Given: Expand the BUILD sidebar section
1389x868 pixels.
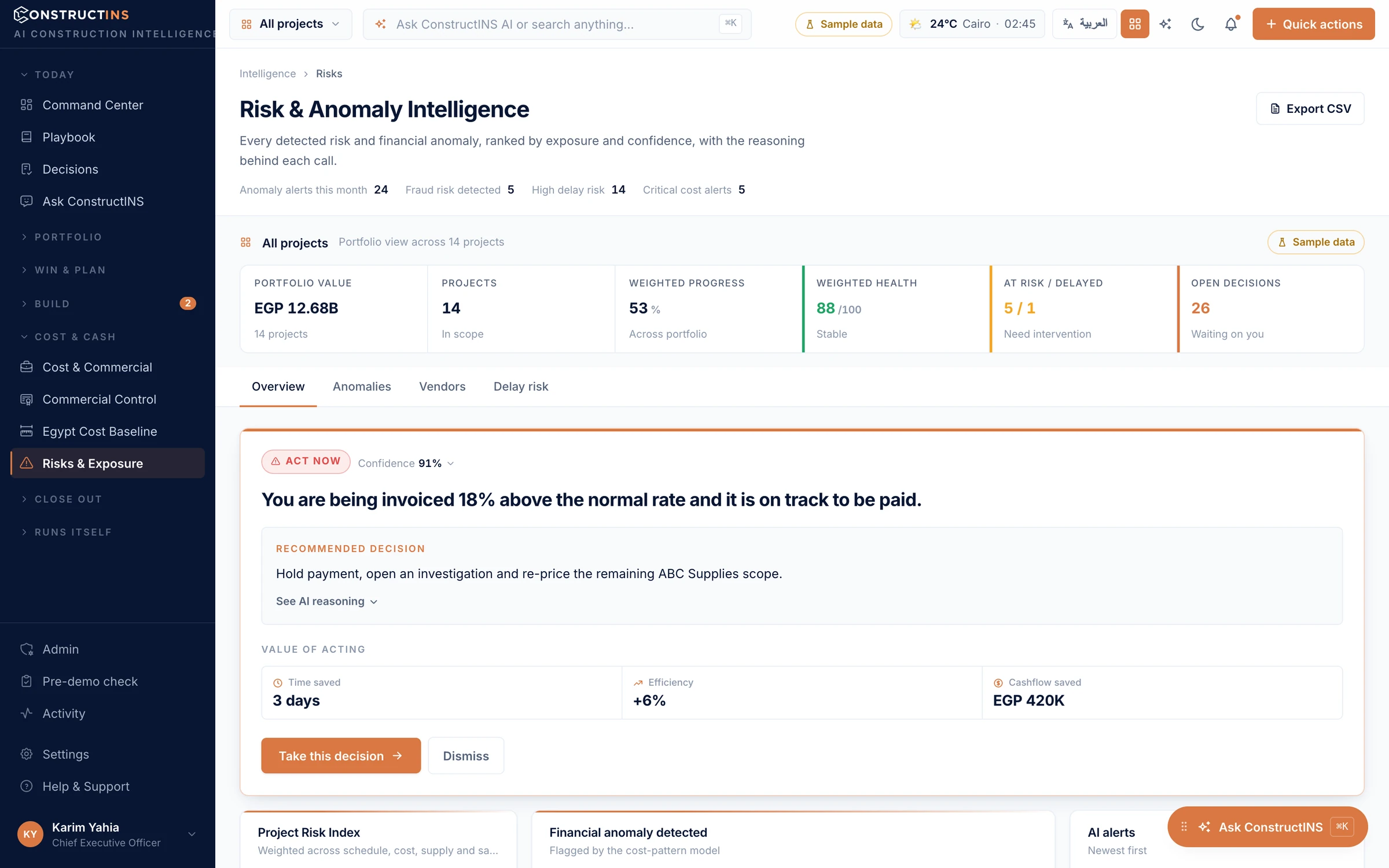Looking at the screenshot, I should [x=108, y=304].
